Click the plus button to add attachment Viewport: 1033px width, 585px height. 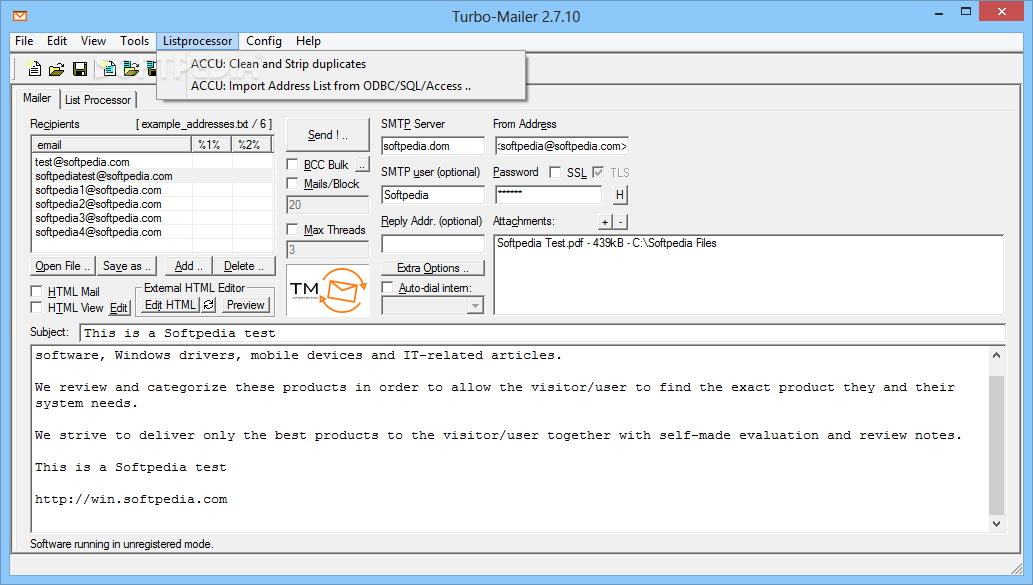(x=605, y=222)
